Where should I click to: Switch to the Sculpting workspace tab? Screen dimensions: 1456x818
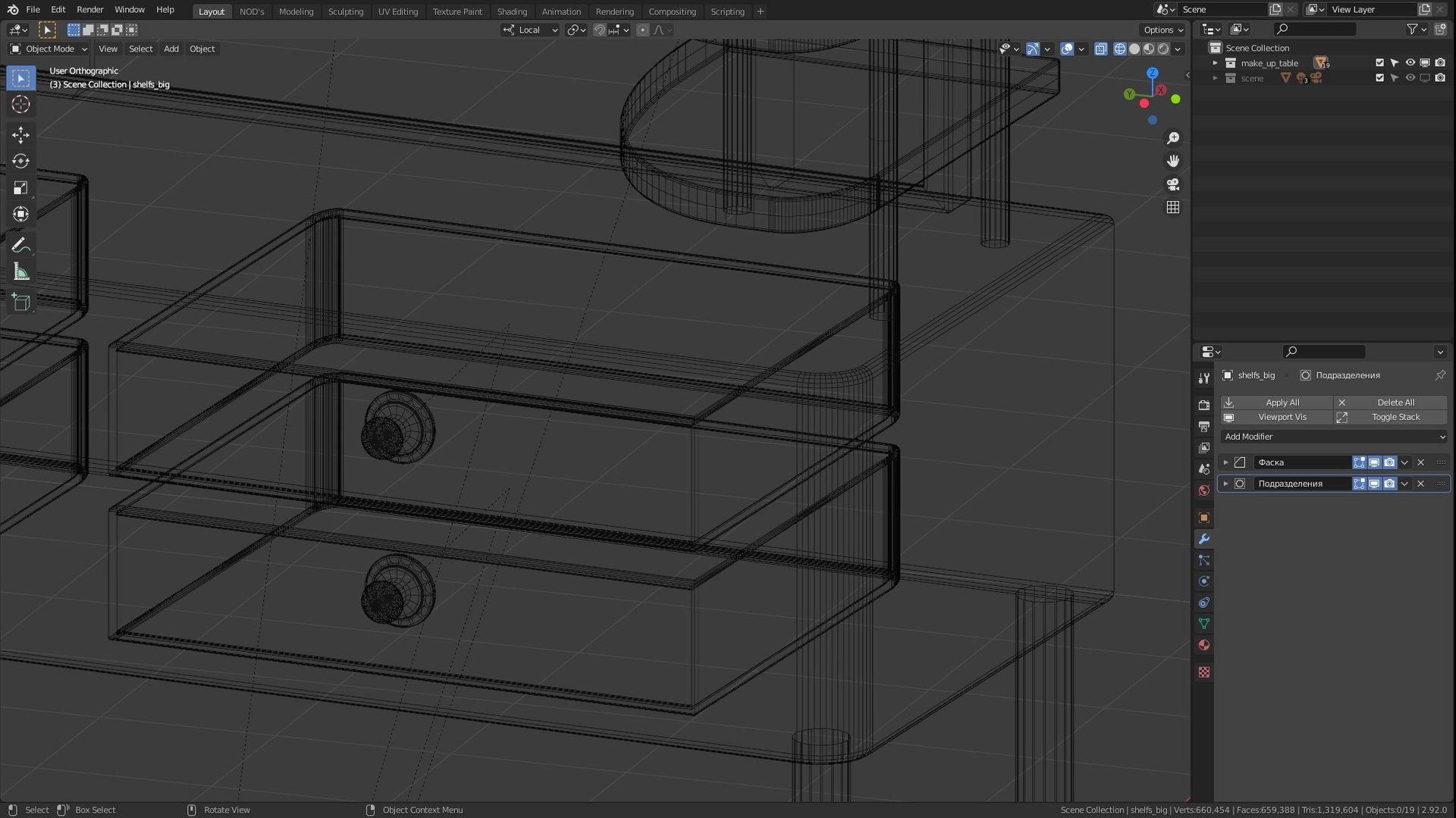(x=346, y=11)
